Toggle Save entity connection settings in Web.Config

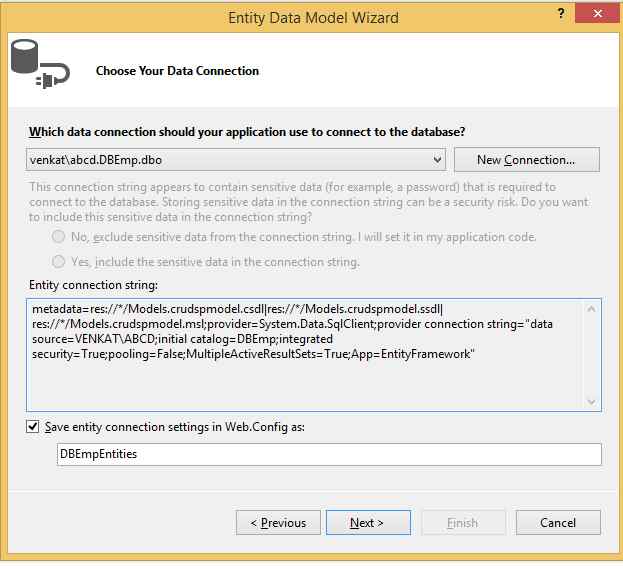[x=34, y=427]
